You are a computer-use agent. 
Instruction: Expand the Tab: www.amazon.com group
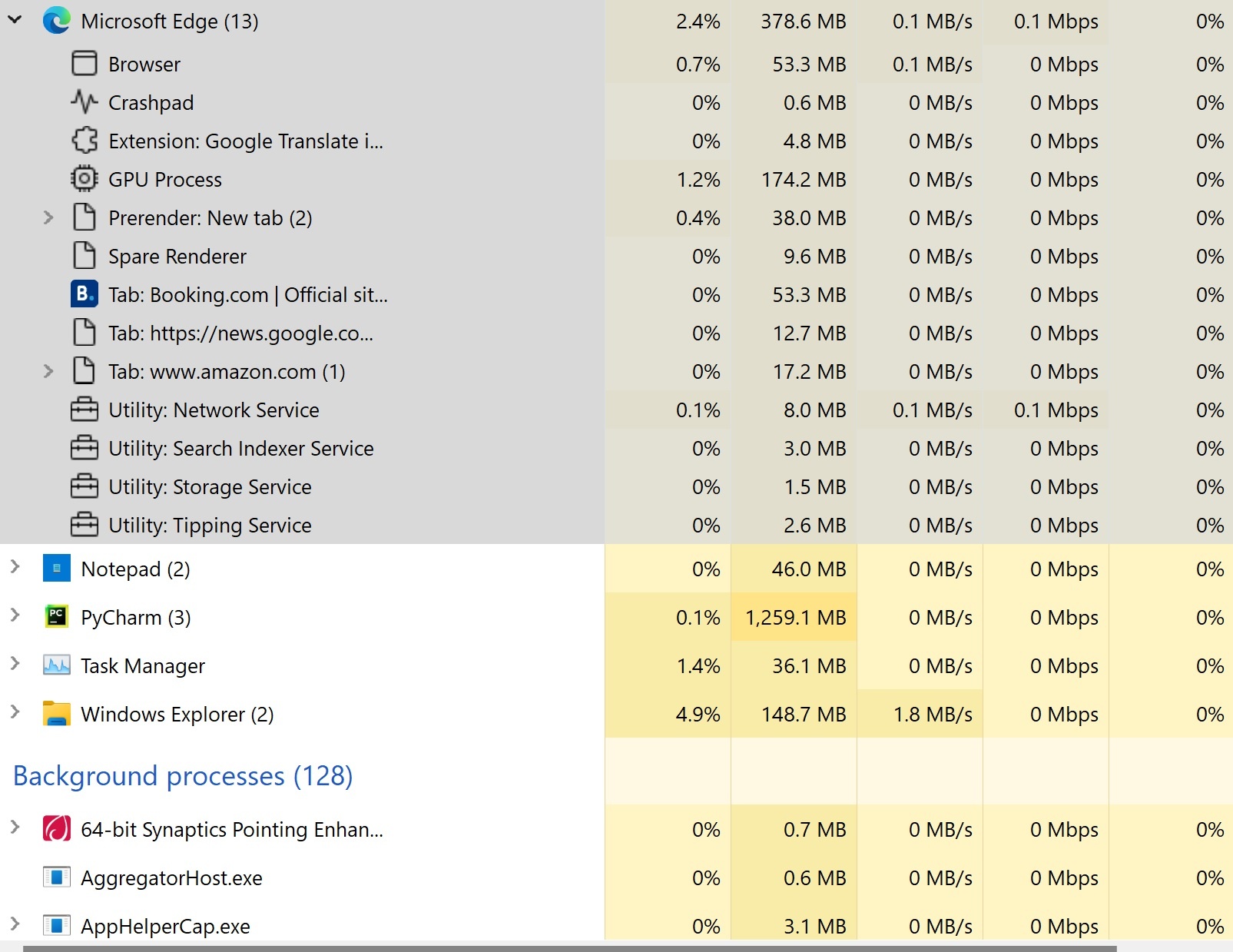click(48, 371)
